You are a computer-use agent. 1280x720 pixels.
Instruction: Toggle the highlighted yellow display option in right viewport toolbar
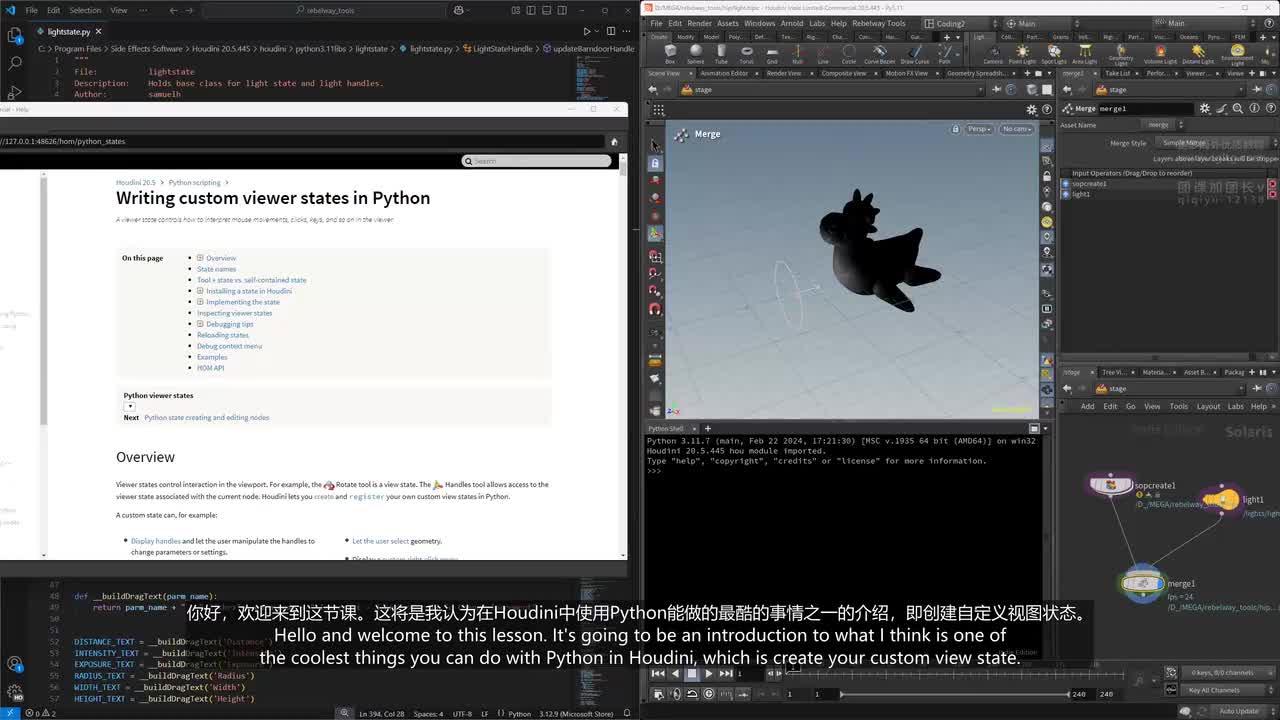coord(1047,222)
